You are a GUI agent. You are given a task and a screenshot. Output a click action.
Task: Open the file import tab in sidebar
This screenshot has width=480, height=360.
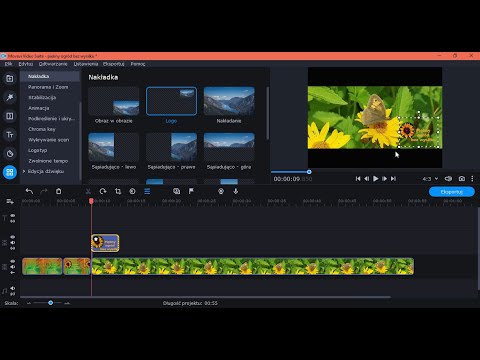10,79
